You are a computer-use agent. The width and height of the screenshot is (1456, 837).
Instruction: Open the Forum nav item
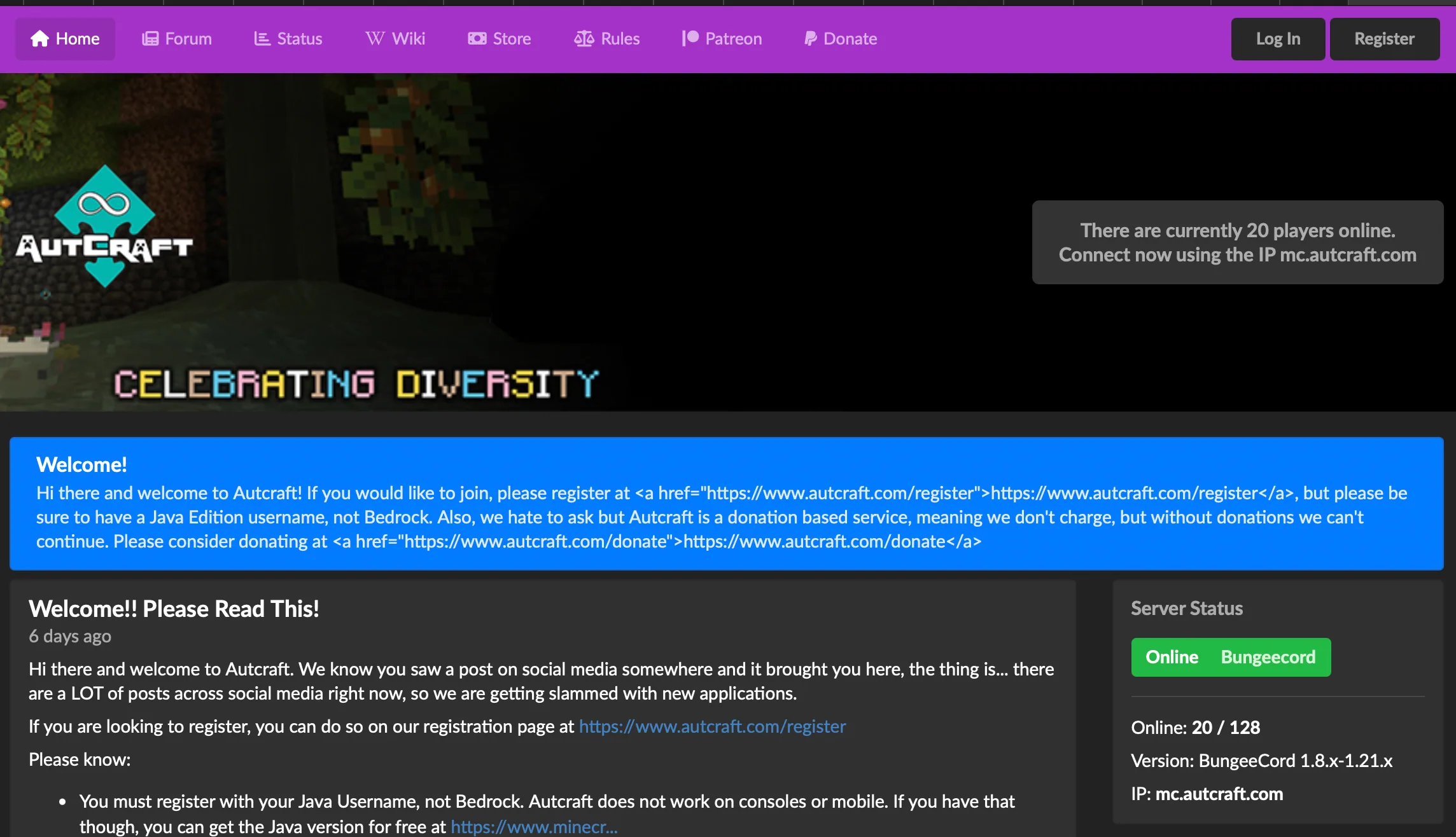[x=177, y=39]
